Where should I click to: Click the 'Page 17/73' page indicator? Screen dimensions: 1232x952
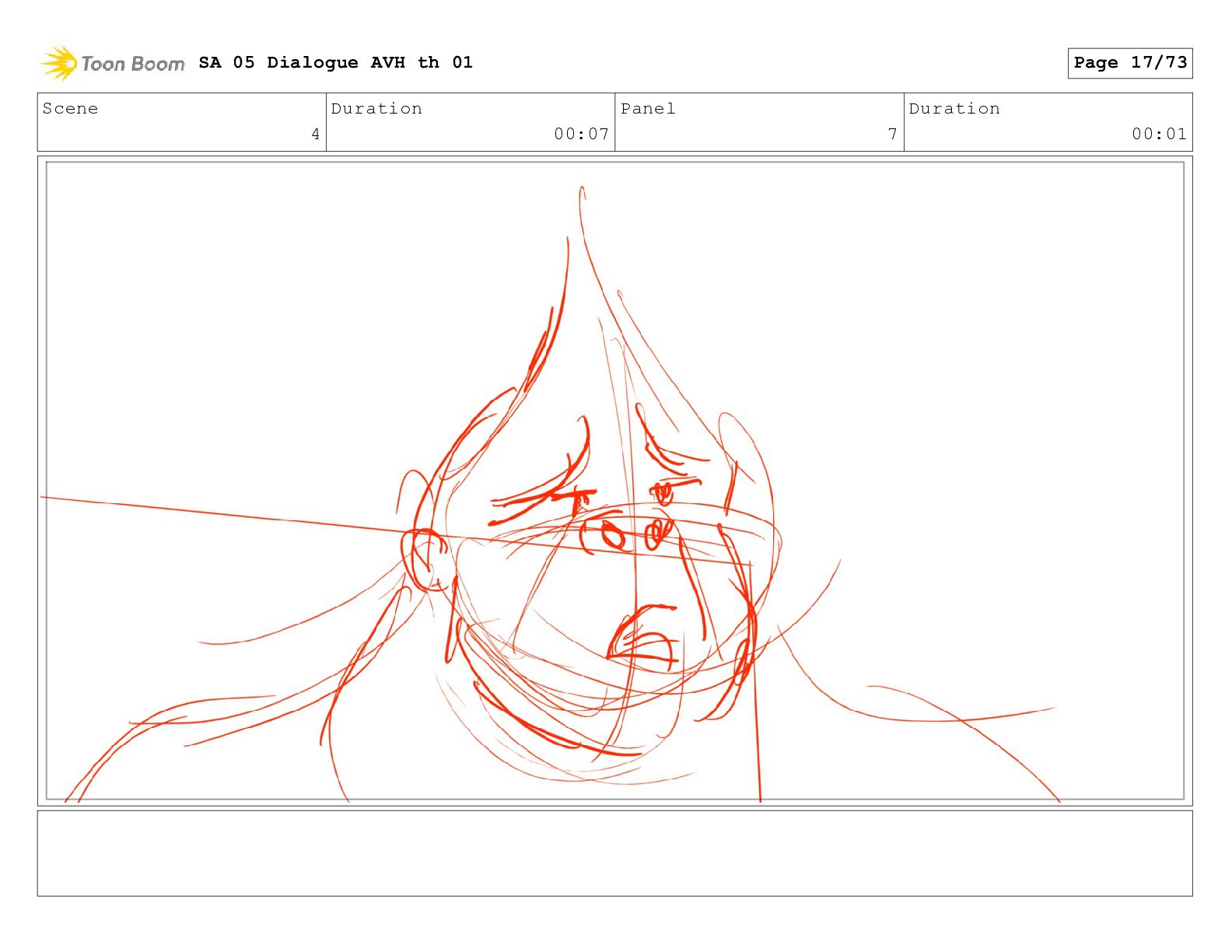(x=1130, y=63)
